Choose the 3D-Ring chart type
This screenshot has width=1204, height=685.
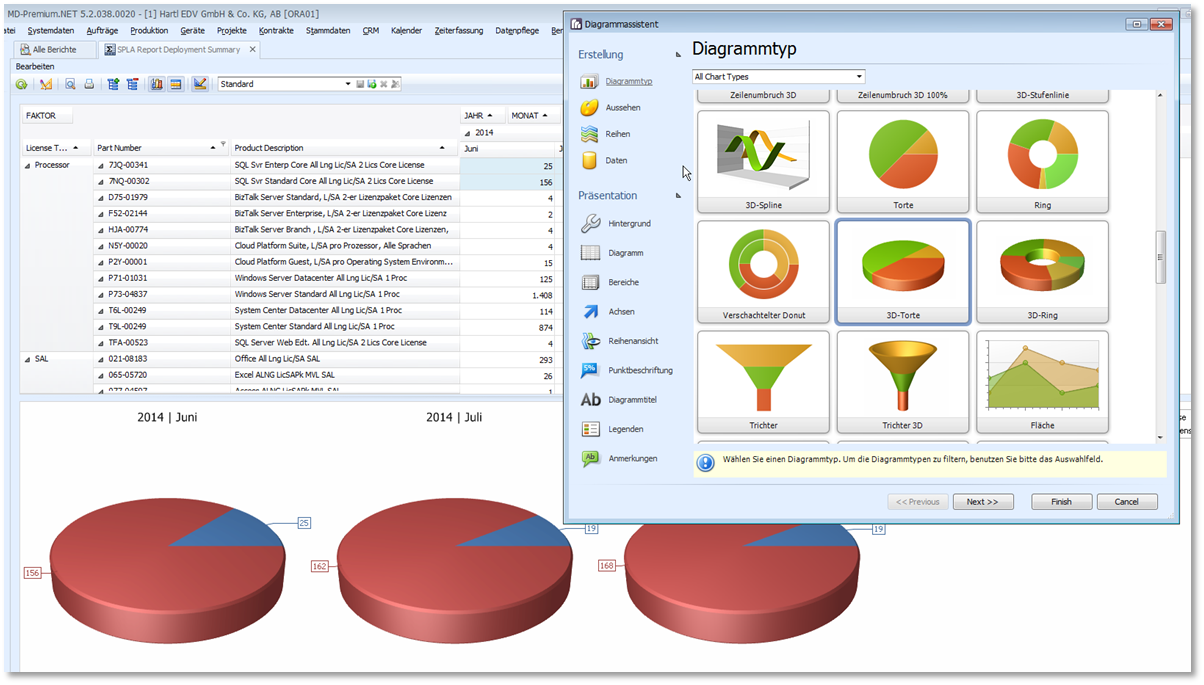pos(1042,272)
